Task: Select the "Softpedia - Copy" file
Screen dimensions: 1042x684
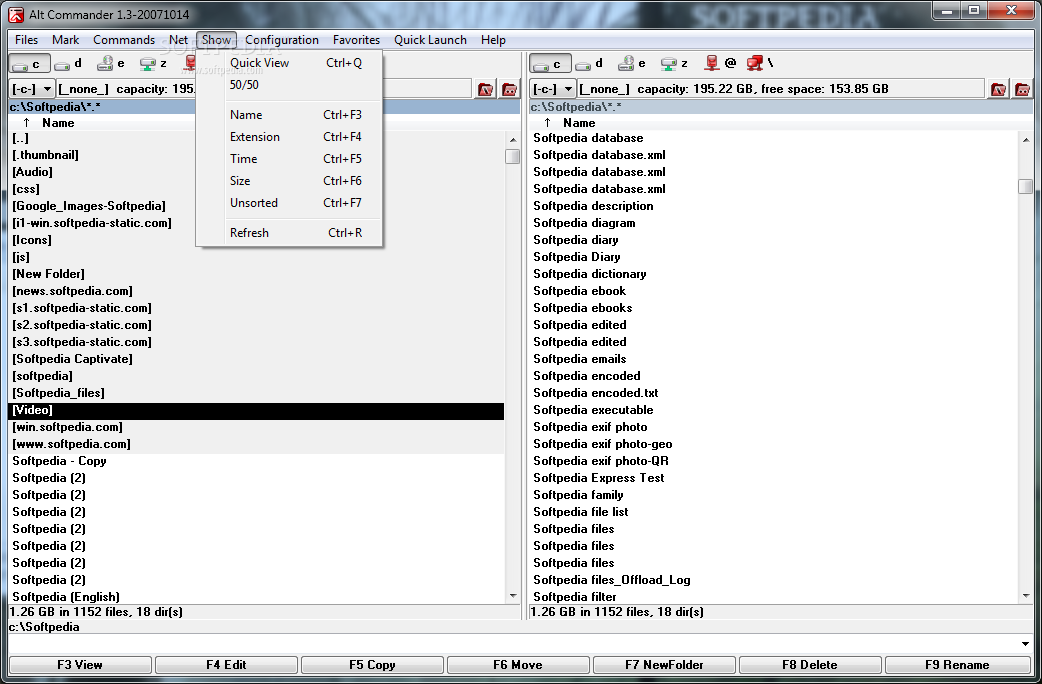Action: pyautogui.click(x=257, y=461)
